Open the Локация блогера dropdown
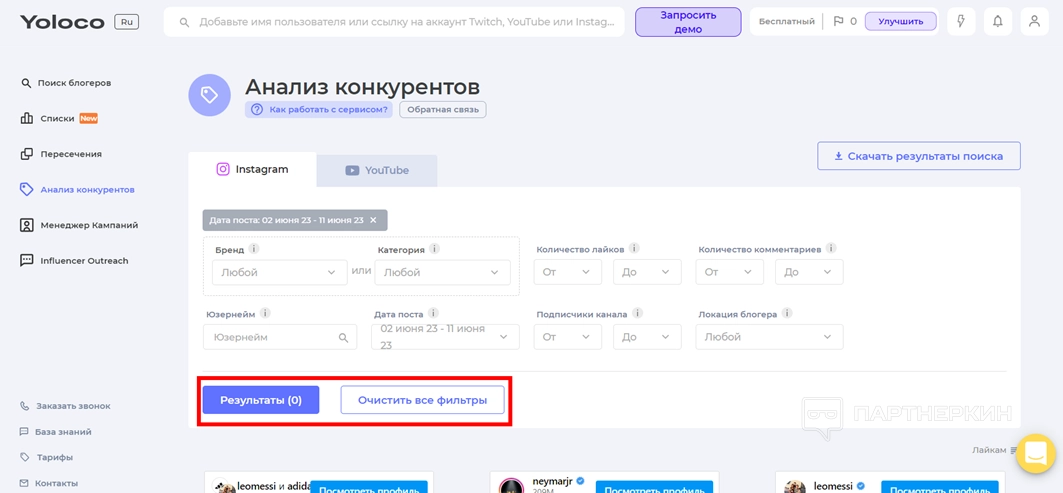Viewport: 1063px width, 493px height. point(769,337)
